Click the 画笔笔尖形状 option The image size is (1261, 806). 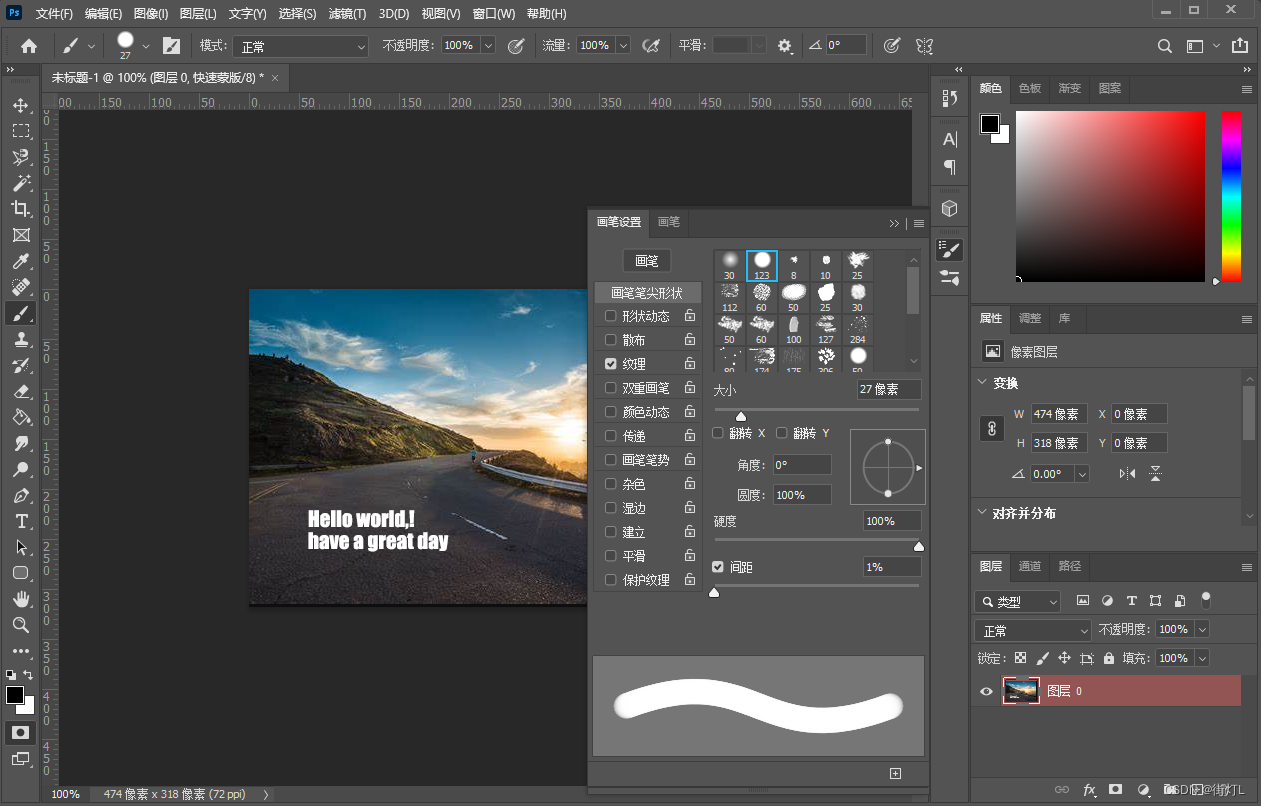pyautogui.click(x=647, y=293)
